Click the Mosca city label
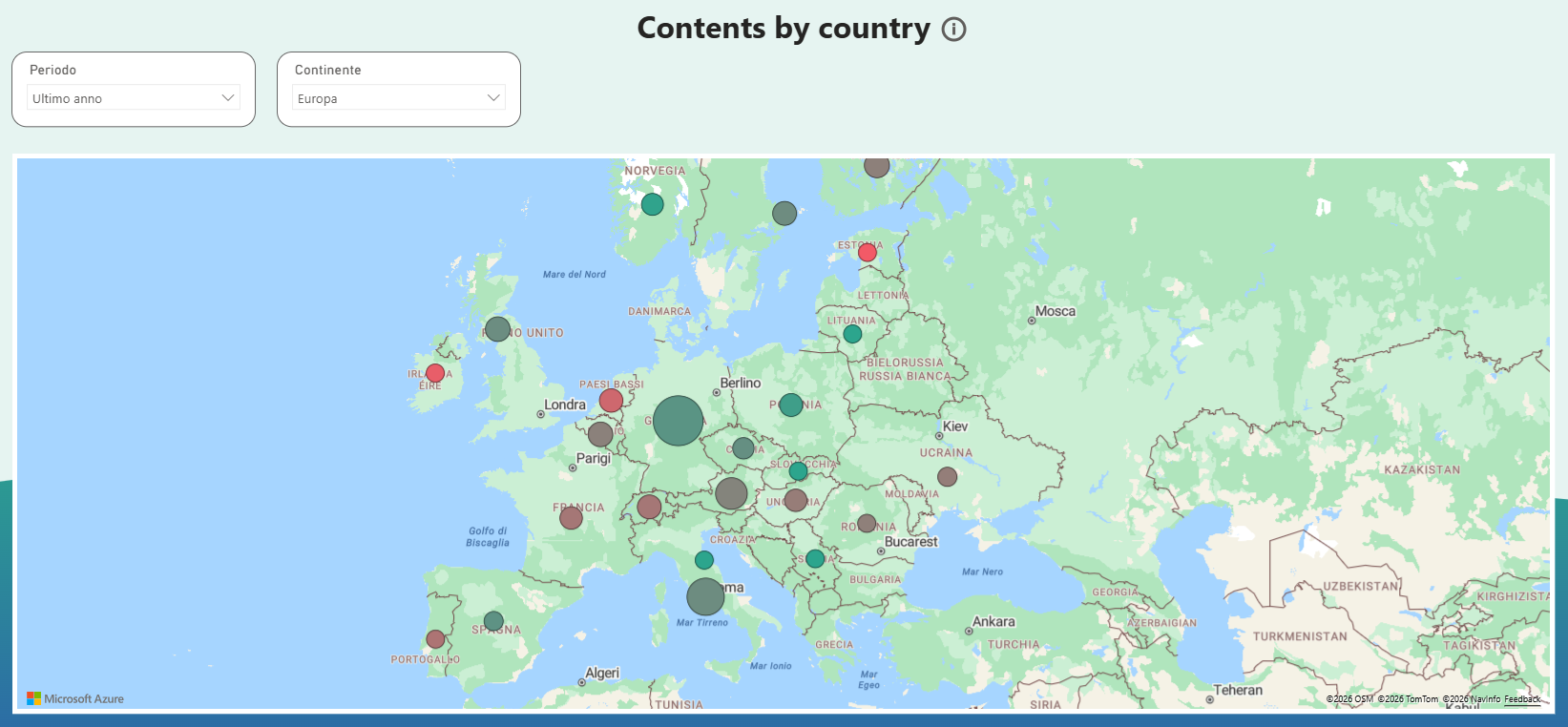Screen dimensions: 1568x727 [1056, 311]
